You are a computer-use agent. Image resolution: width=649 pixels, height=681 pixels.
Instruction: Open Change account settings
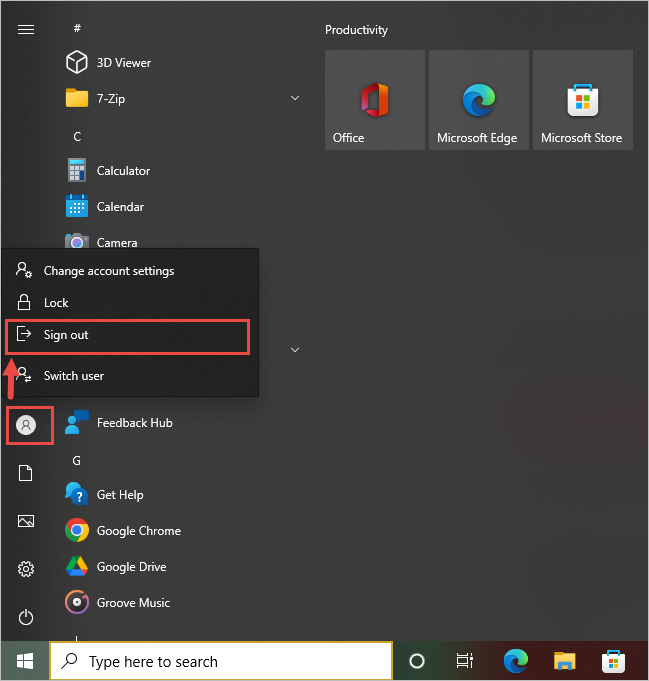(x=108, y=271)
